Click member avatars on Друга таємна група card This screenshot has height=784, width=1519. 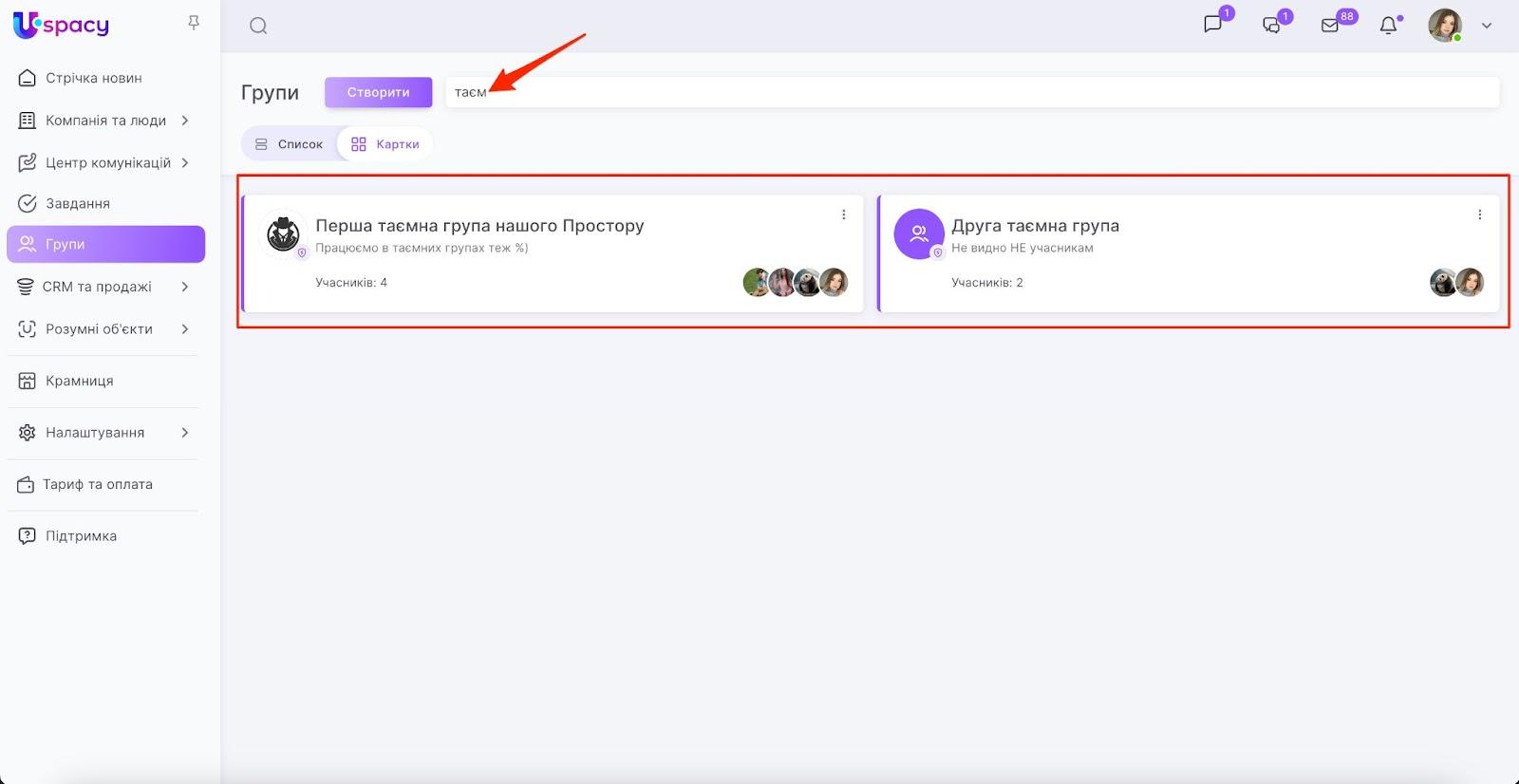point(1457,282)
